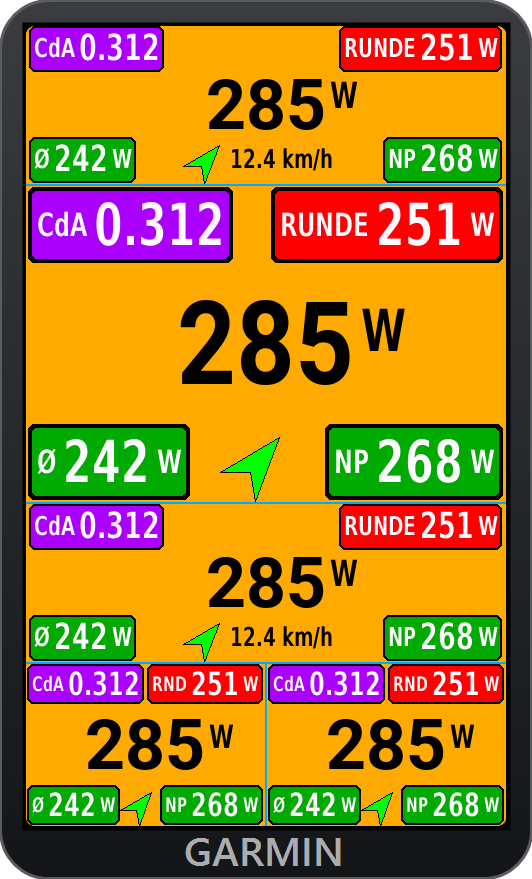532x879 pixels.
Task: Select the Ø 242 W average badge in the topmost panel
Action: 82,160
